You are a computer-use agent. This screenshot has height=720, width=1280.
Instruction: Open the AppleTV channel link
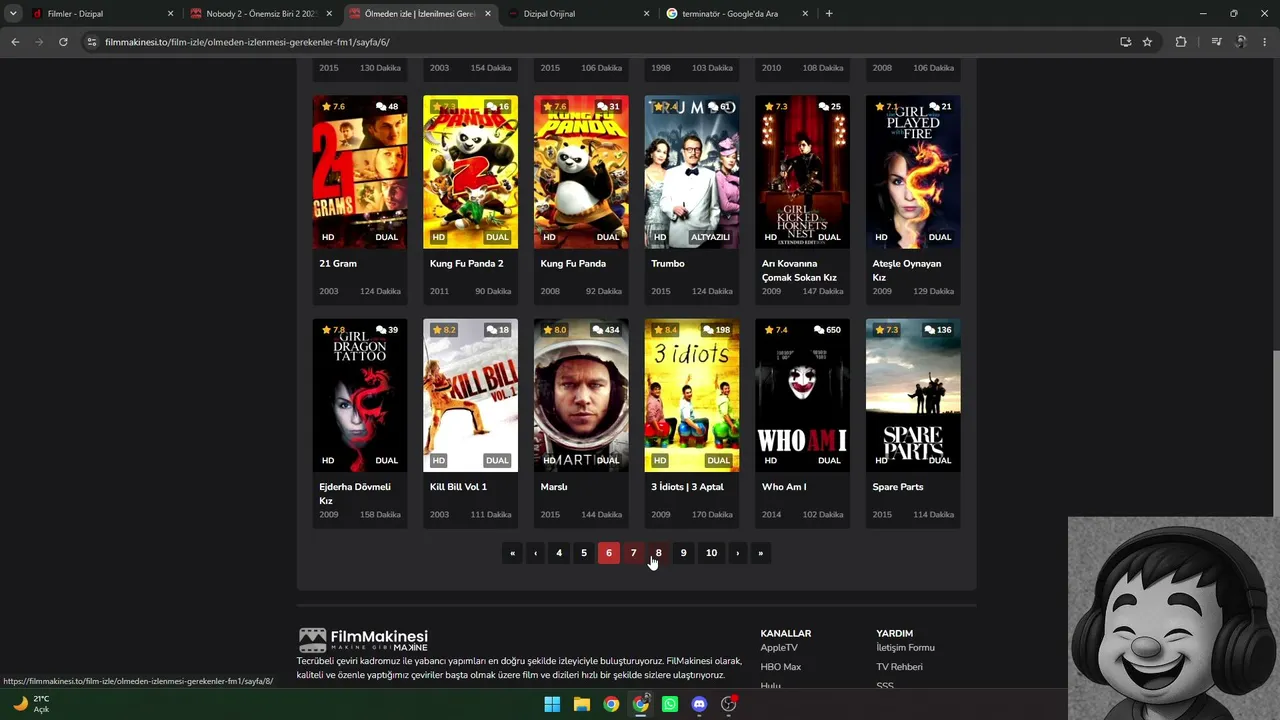779,648
